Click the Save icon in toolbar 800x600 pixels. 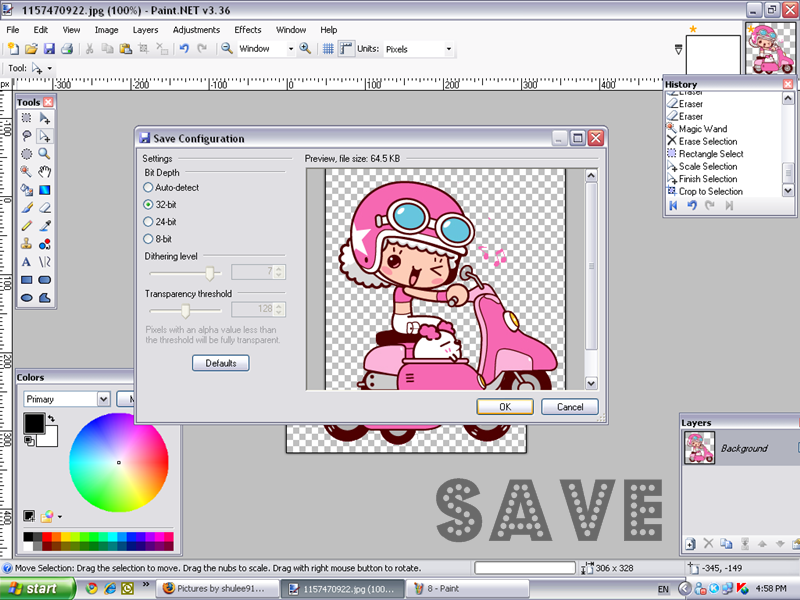49,48
